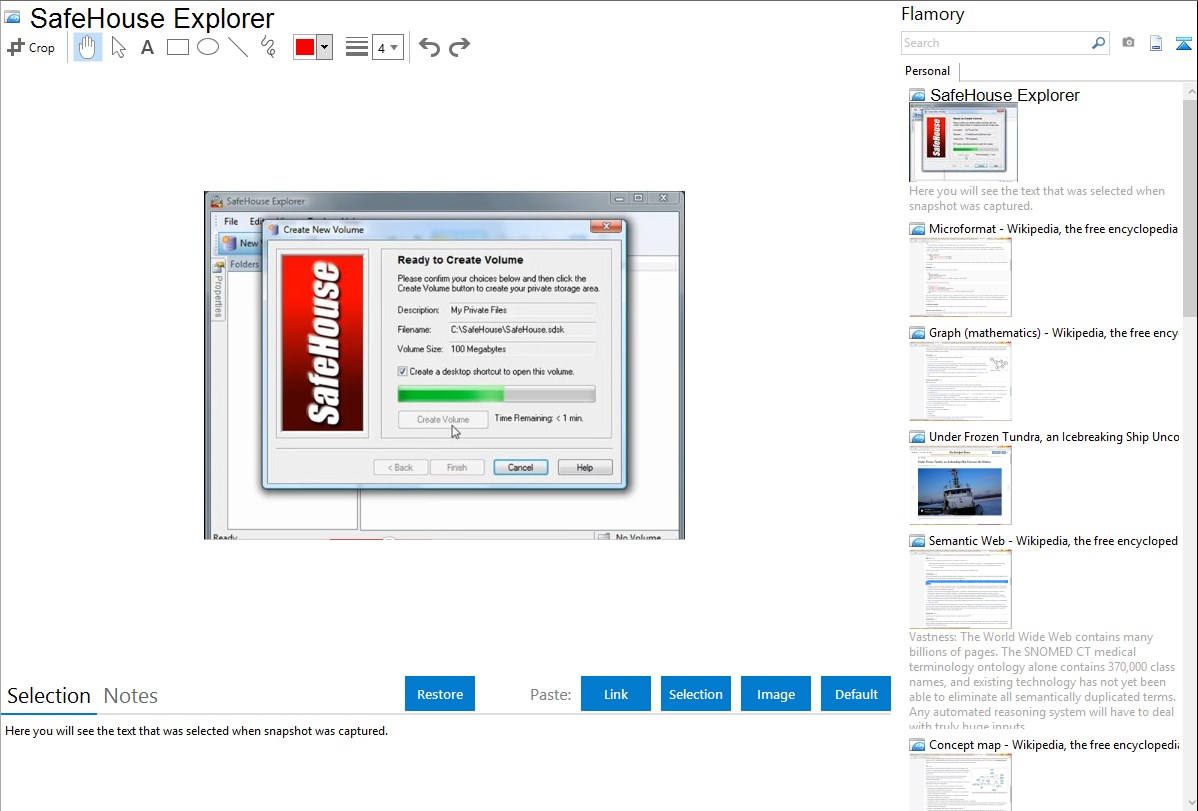Click the greyed Create Volume button
The width and height of the screenshot is (1198, 811).
442,419
